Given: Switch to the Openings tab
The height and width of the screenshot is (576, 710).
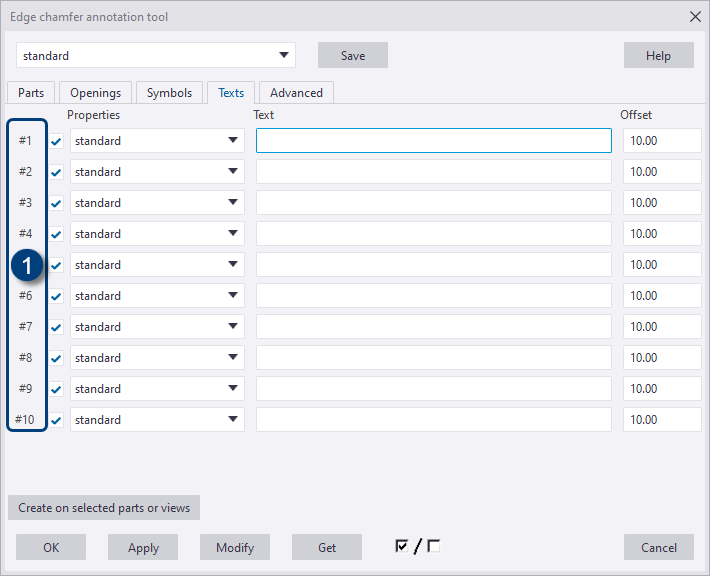Looking at the screenshot, I should pos(96,93).
